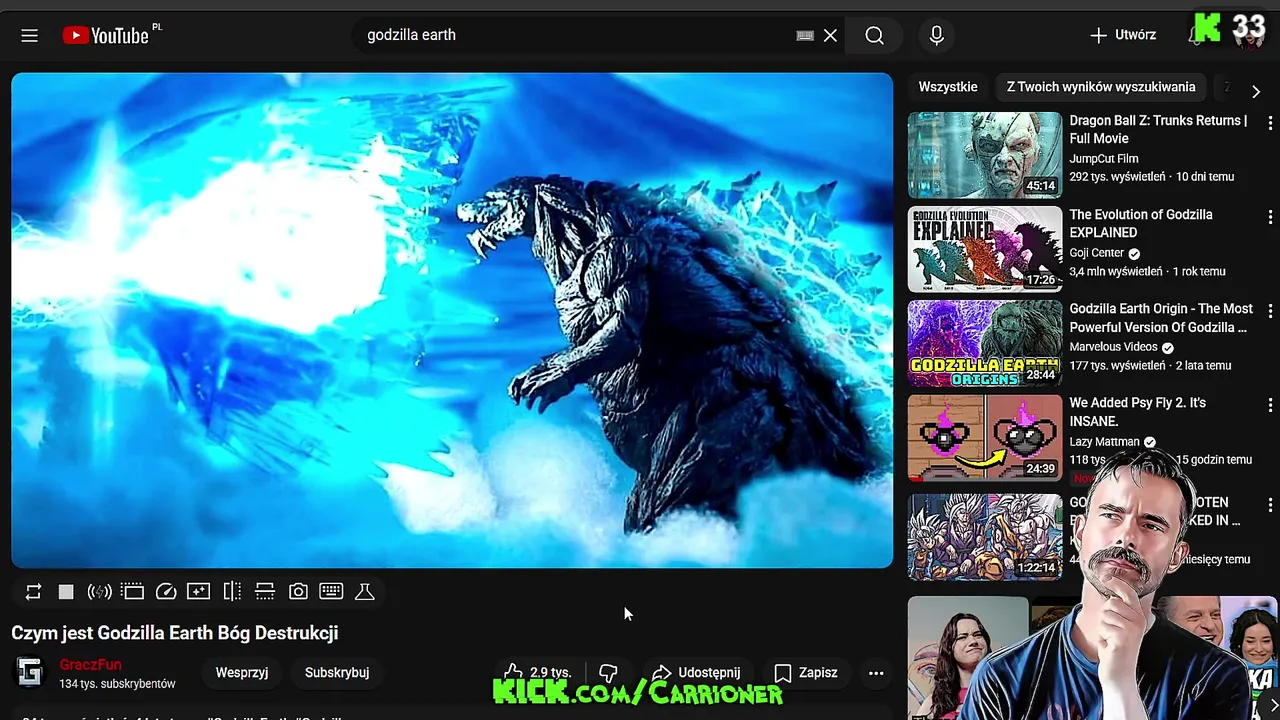Open the on-screen keyboard in search box
This screenshot has width=1280, height=720.
pos(805,35)
